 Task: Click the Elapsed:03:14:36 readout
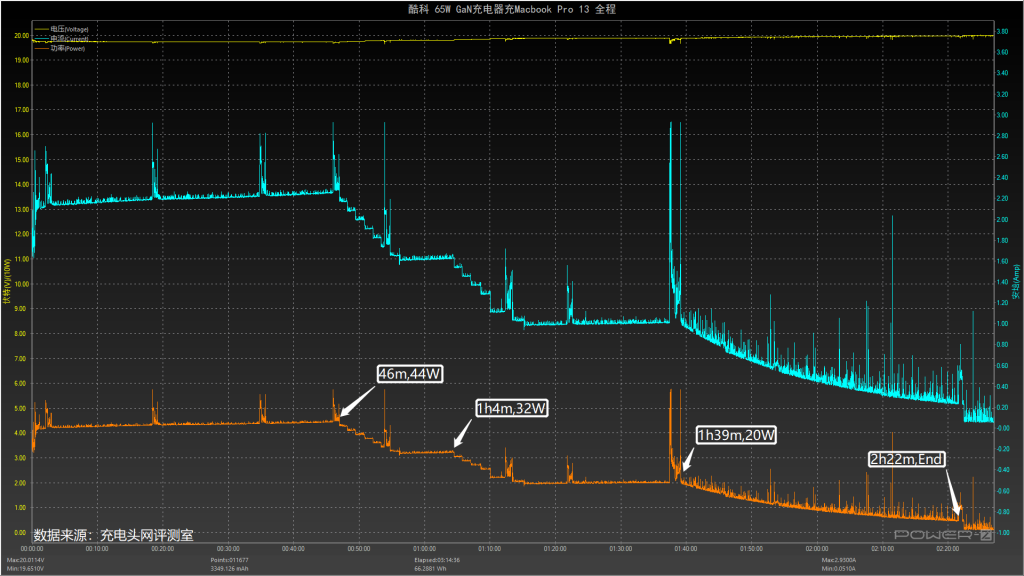437,560
